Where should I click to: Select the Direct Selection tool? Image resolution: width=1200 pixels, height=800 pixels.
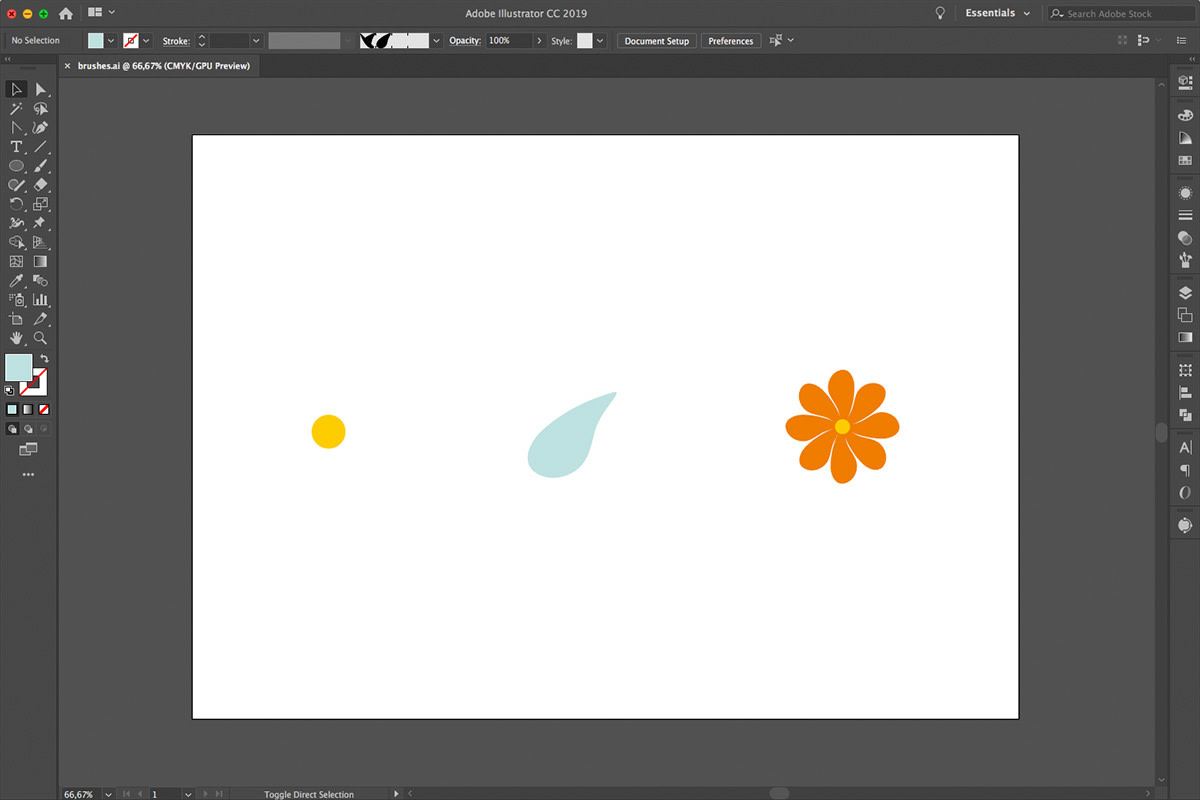(41, 90)
